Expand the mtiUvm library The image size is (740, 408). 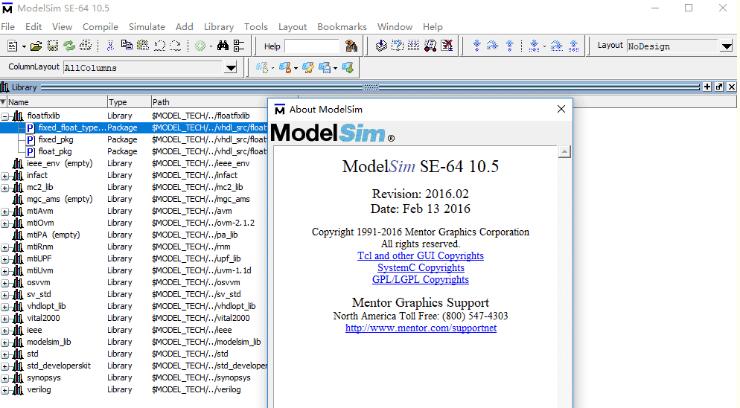(x=5, y=271)
